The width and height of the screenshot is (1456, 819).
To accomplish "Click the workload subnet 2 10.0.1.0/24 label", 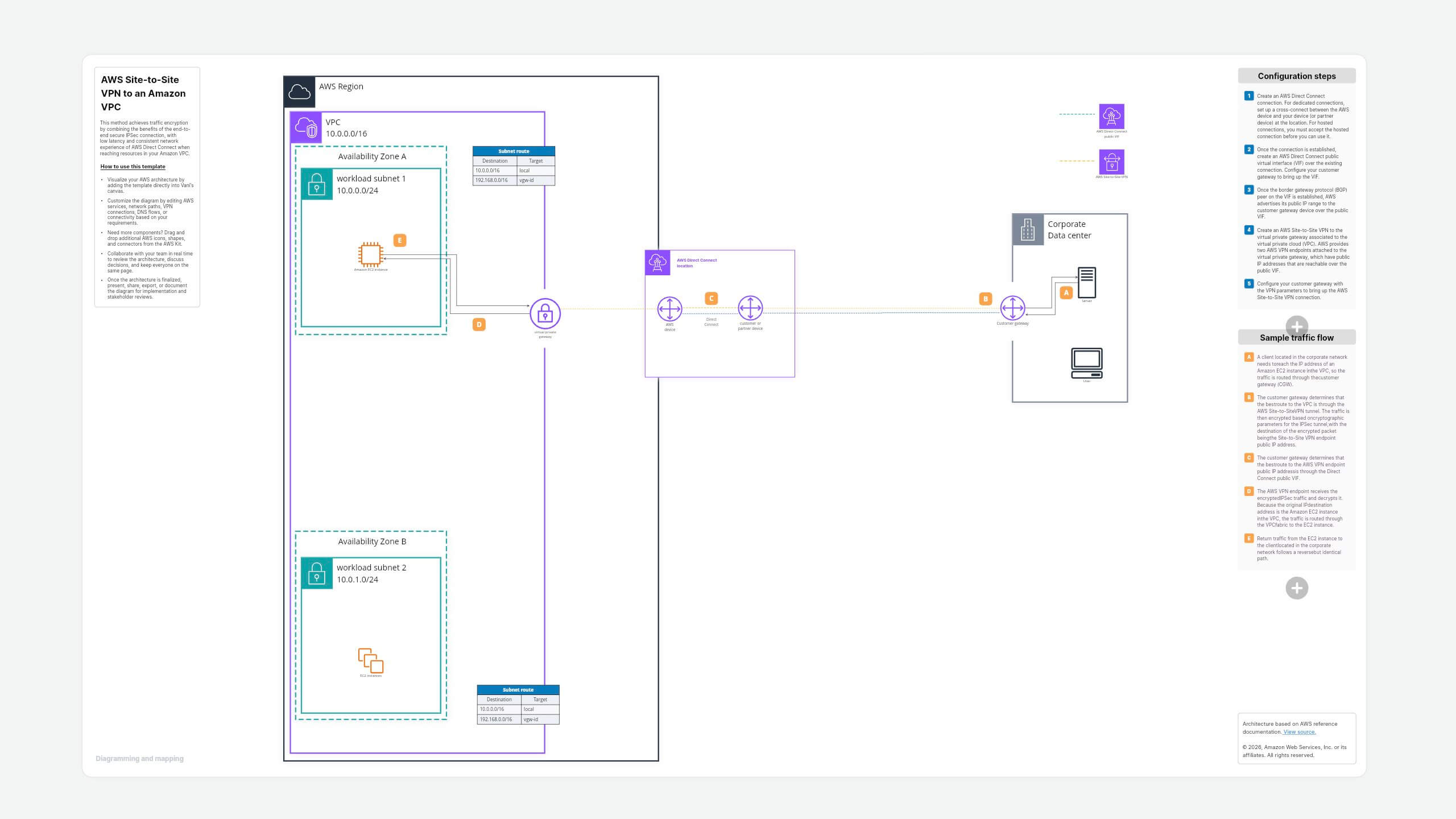I will coord(371,573).
